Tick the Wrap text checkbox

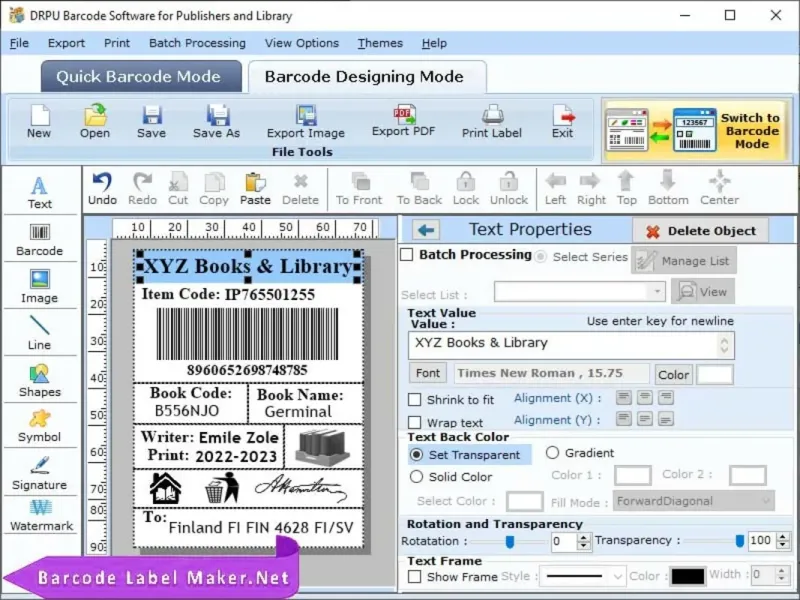(x=415, y=422)
